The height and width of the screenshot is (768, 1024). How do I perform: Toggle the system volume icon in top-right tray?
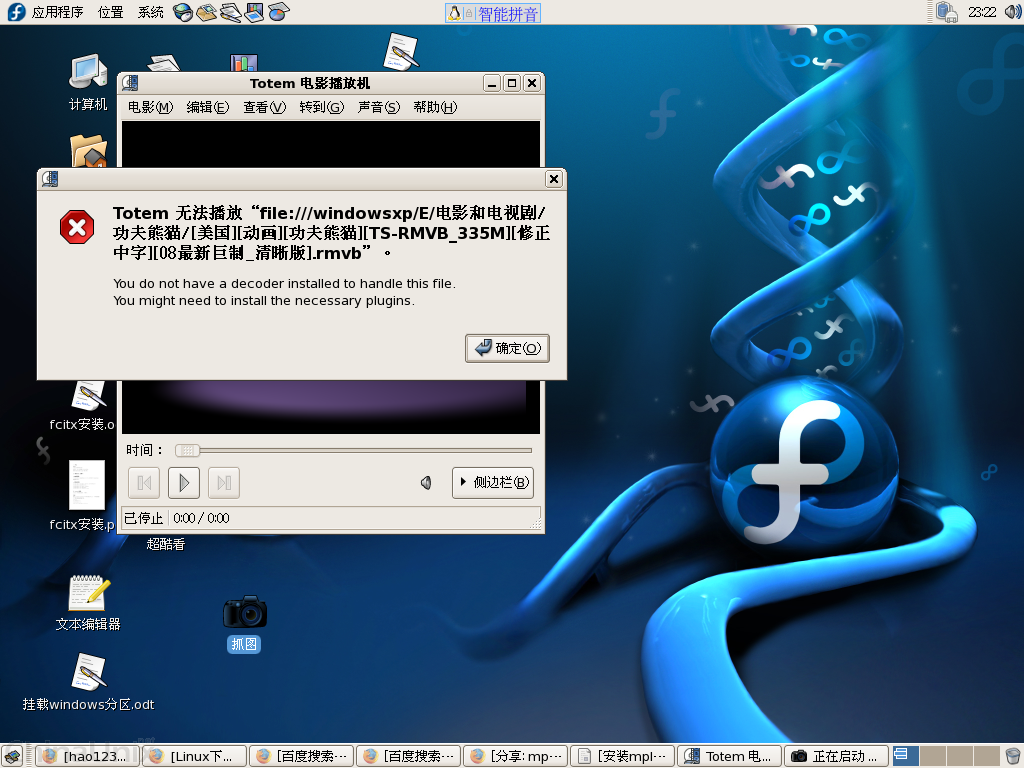click(1011, 12)
